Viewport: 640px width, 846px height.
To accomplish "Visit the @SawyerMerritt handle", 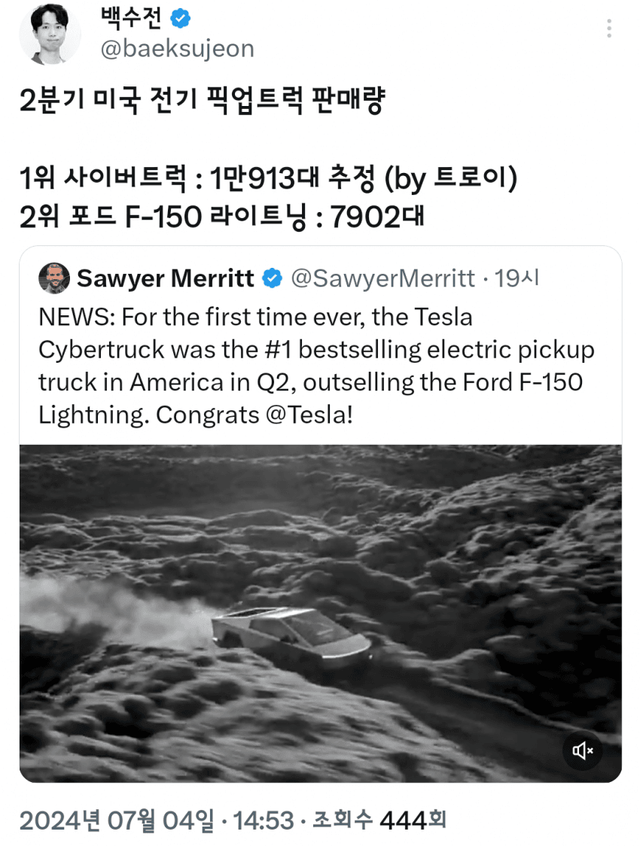I will (x=383, y=277).
